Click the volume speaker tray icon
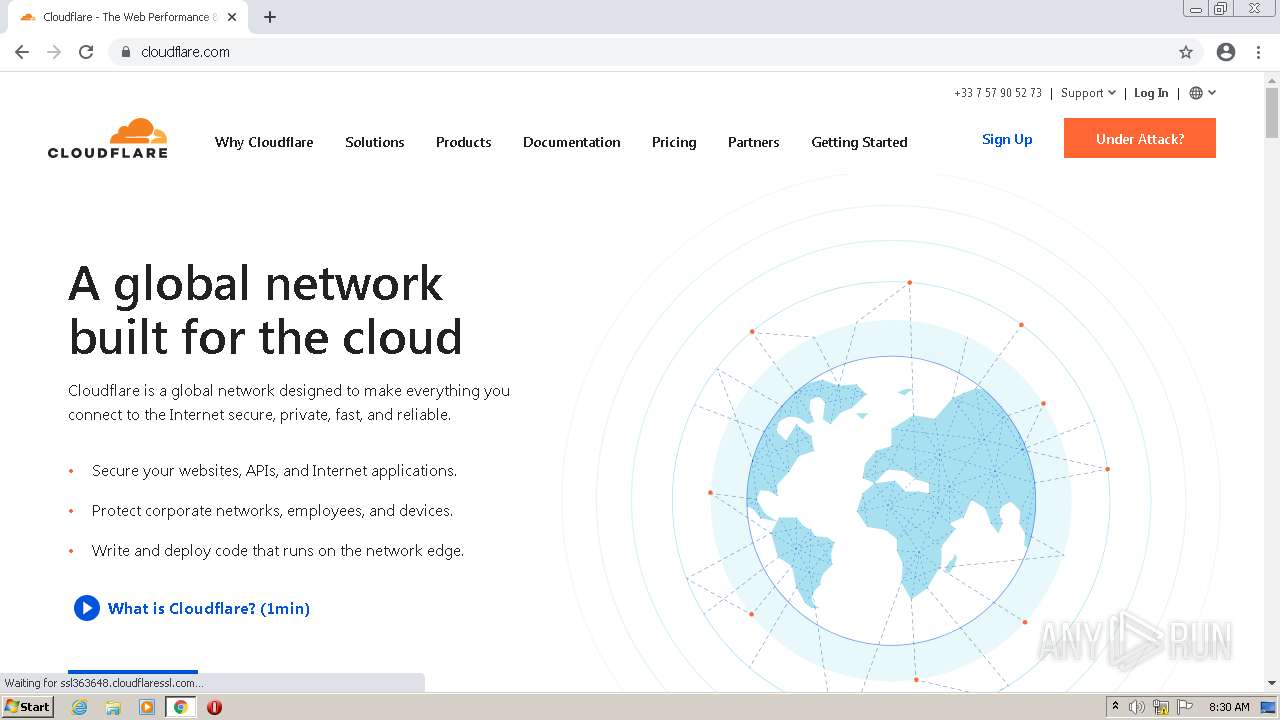1280x720 pixels. tap(1137, 707)
